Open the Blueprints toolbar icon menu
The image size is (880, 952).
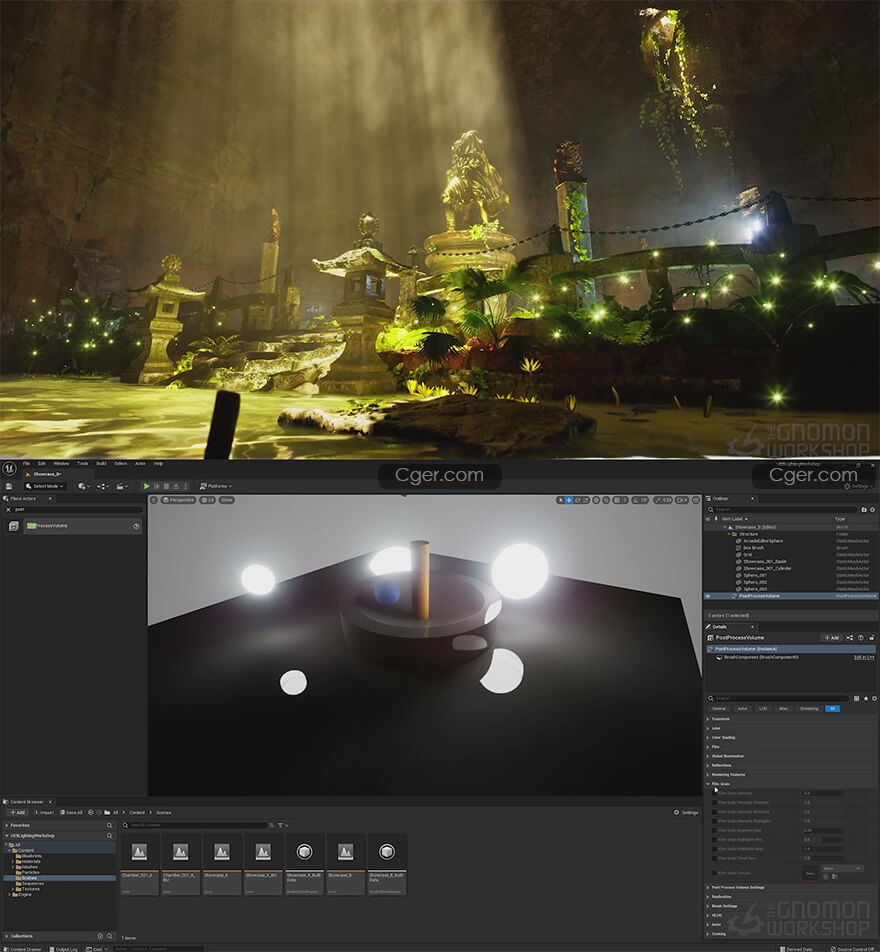coord(102,486)
